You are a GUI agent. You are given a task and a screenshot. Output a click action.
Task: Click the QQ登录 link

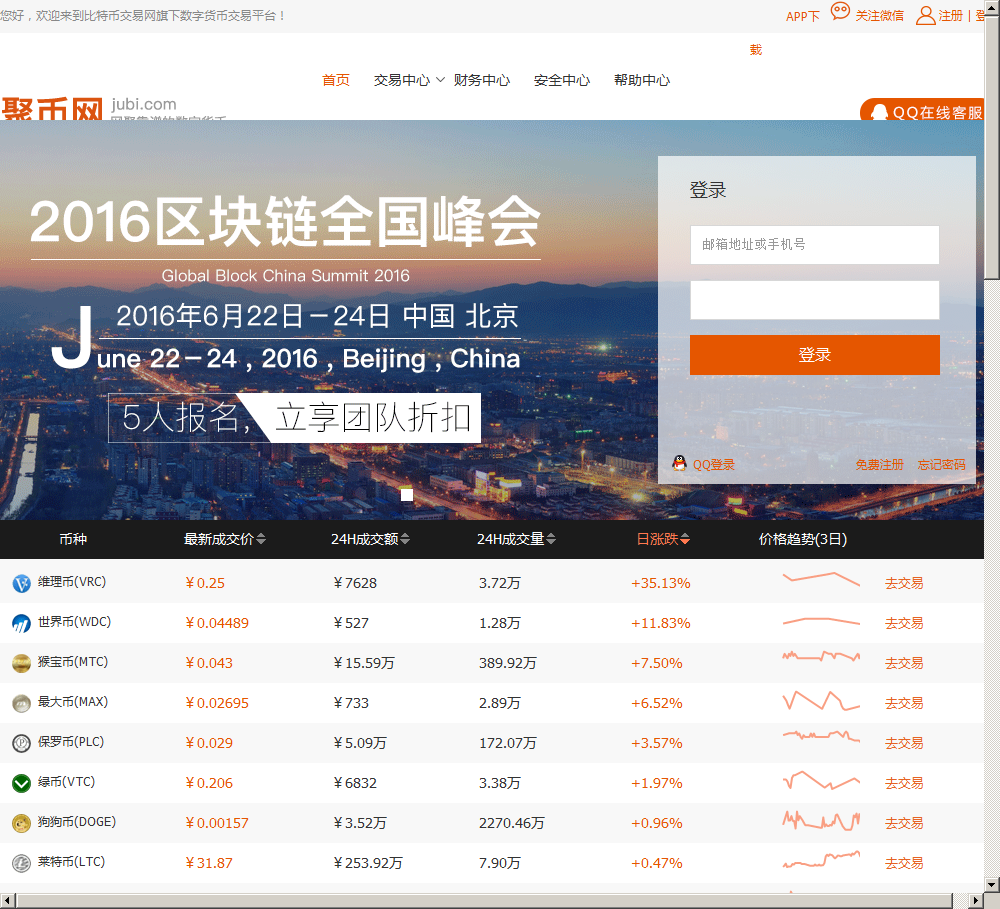point(714,464)
